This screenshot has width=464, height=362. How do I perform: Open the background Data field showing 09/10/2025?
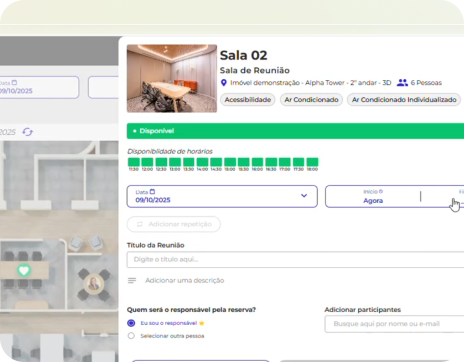pyautogui.click(x=38, y=87)
